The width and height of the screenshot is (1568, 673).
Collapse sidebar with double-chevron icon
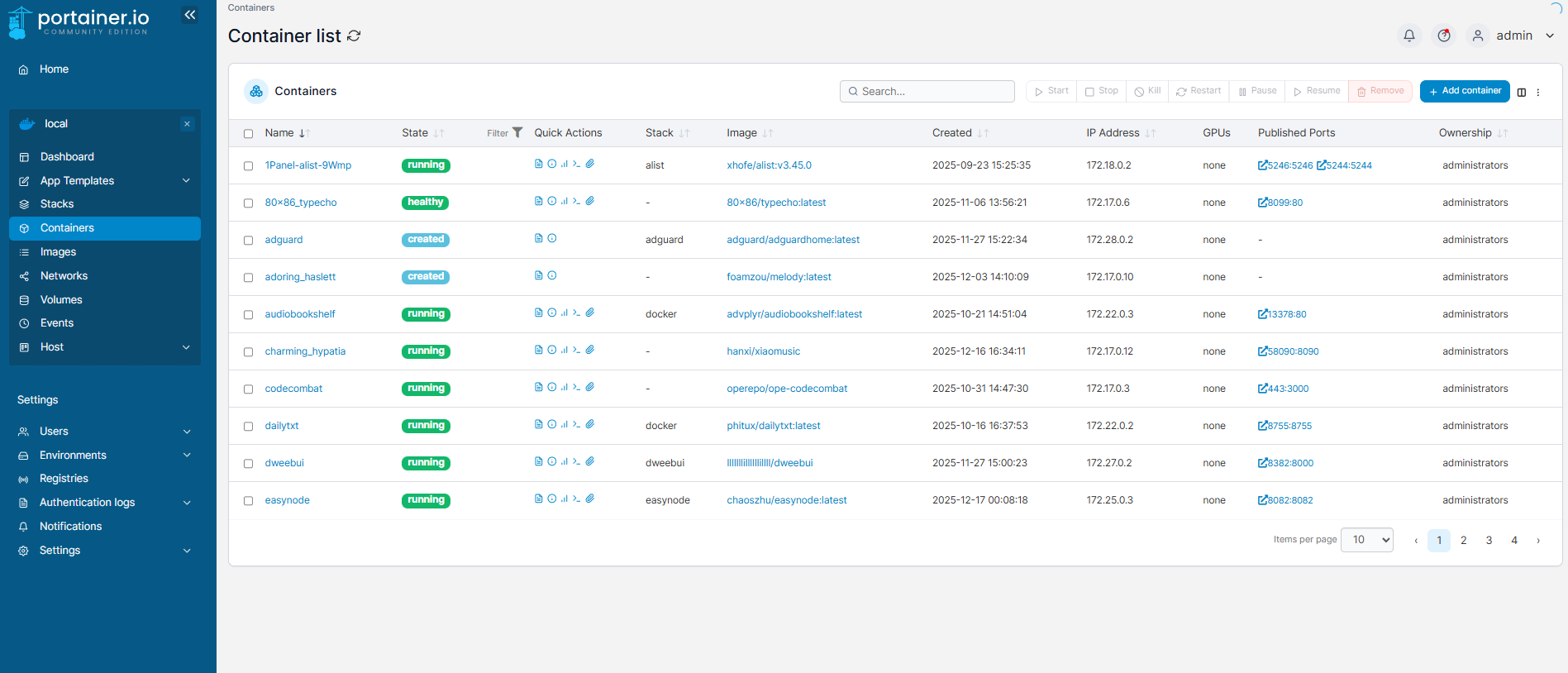190,15
